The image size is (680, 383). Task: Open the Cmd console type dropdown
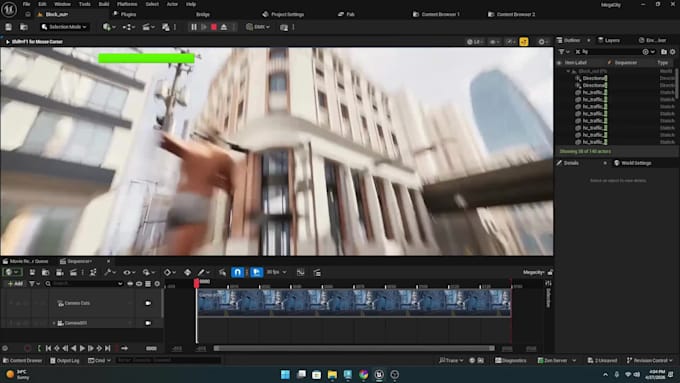(x=99, y=360)
